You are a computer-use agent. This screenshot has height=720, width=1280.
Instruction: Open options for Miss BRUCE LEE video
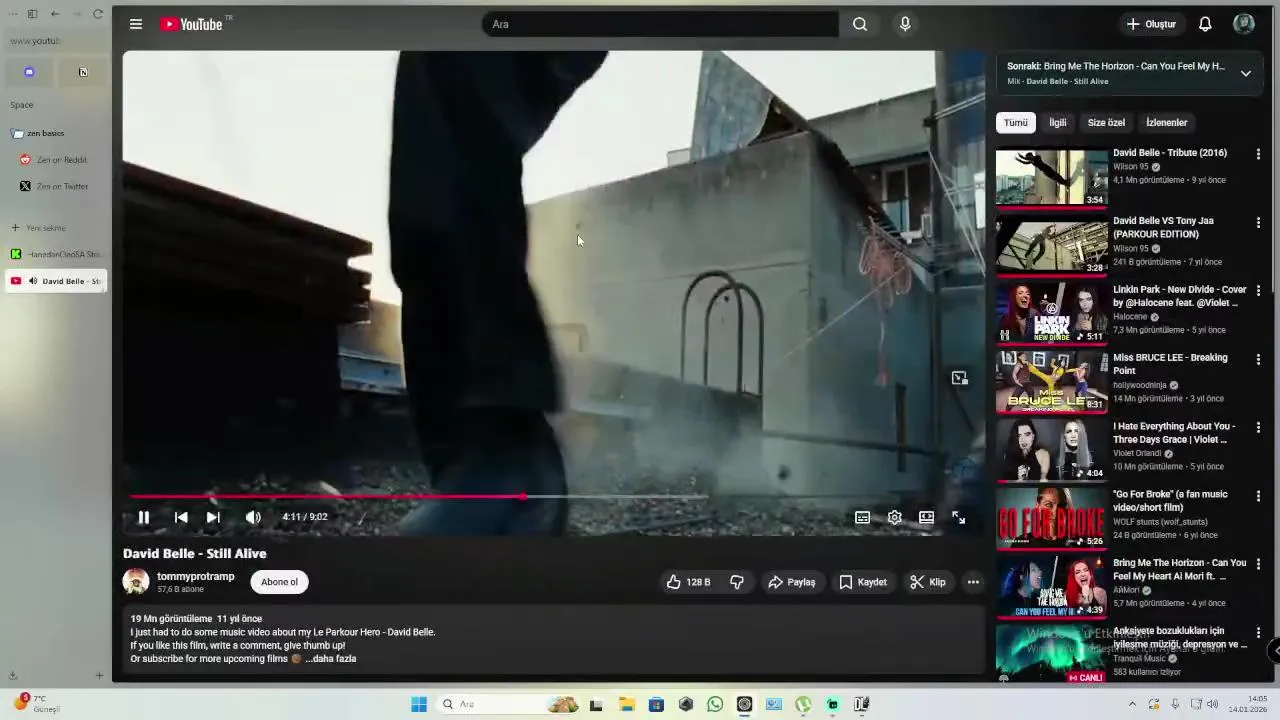pyautogui.click(x=1258, y=359)
